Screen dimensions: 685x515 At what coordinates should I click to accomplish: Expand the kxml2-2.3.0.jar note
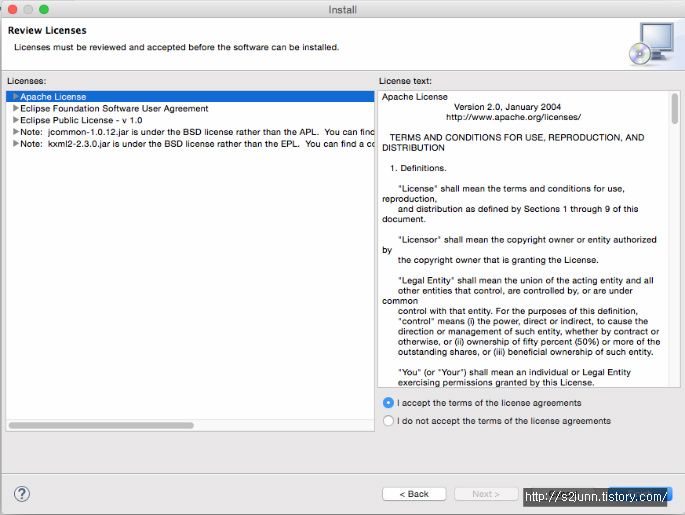point(16,143)
